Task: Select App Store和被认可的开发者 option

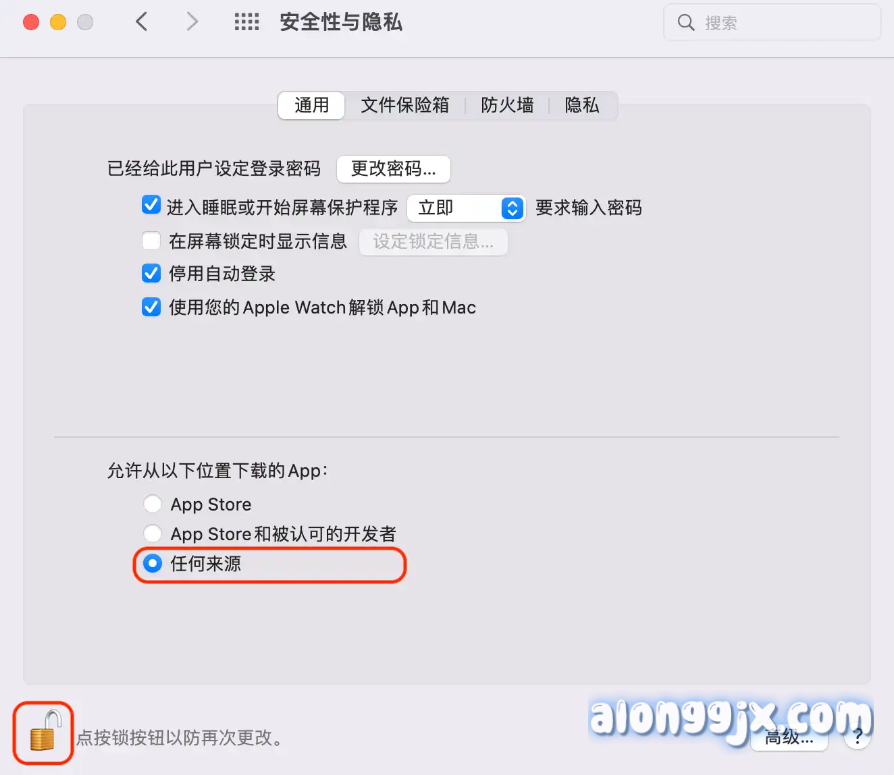Action: coord(152,533)
